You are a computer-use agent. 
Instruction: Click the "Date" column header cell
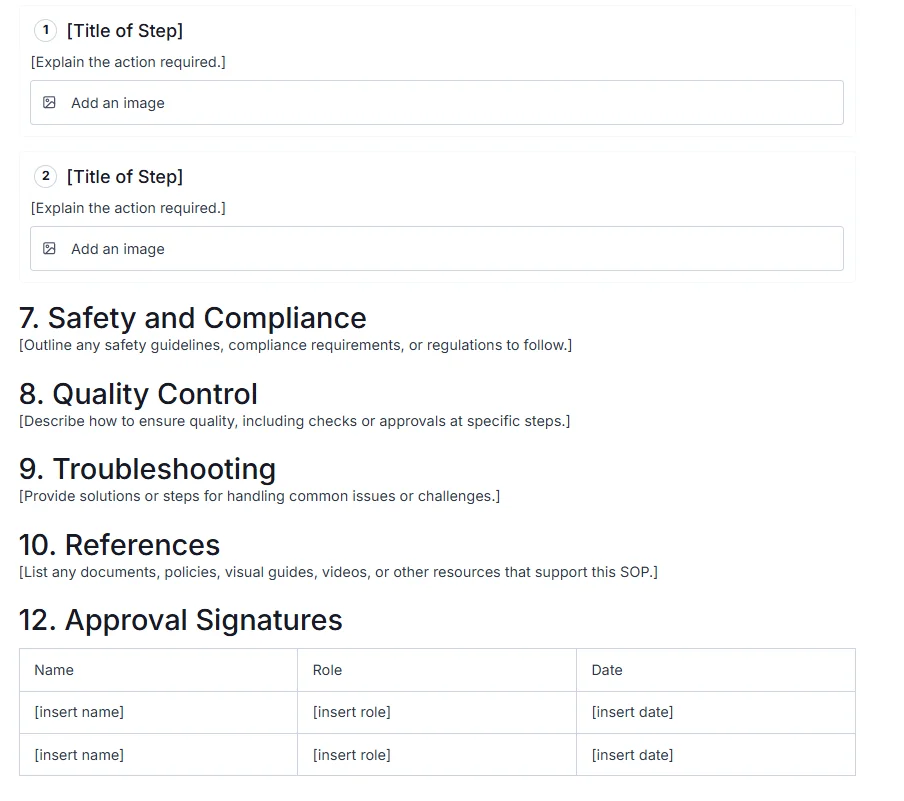(x=606, y=670)
